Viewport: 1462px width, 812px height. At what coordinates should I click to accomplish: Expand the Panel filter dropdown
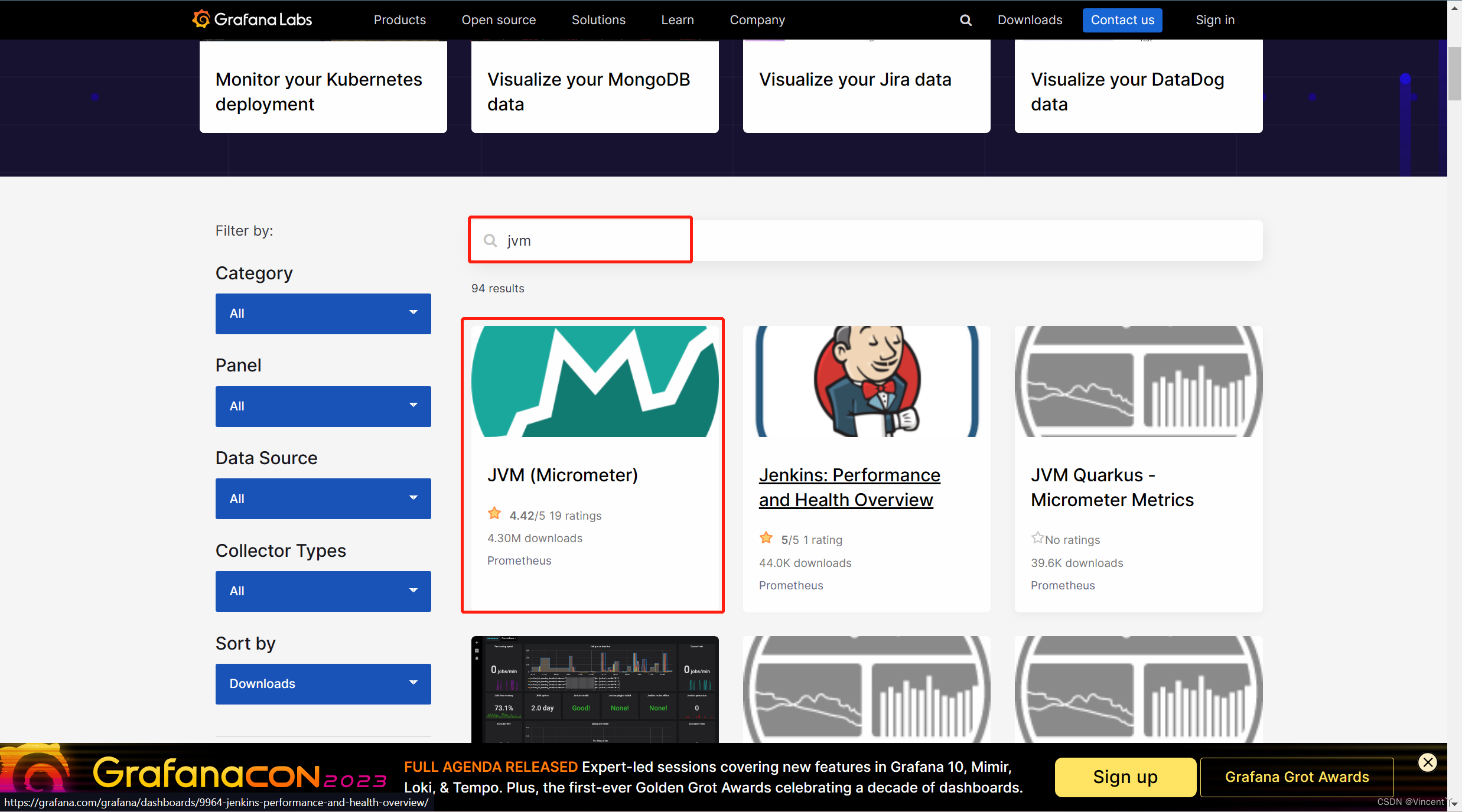(323, 406)
